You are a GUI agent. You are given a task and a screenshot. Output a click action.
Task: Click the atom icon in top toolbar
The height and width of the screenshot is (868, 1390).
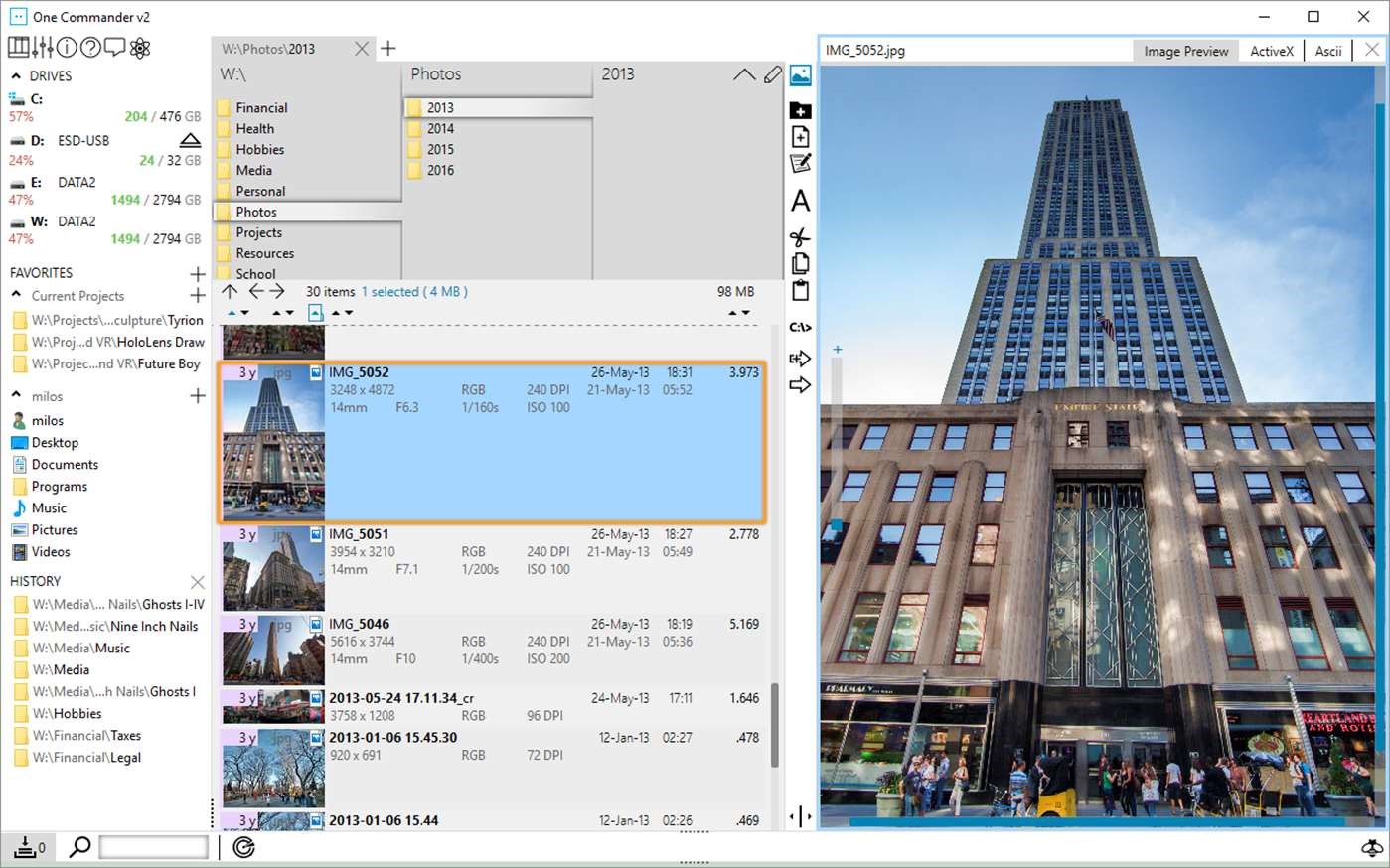pyautogui.click(x=140, y=48)
